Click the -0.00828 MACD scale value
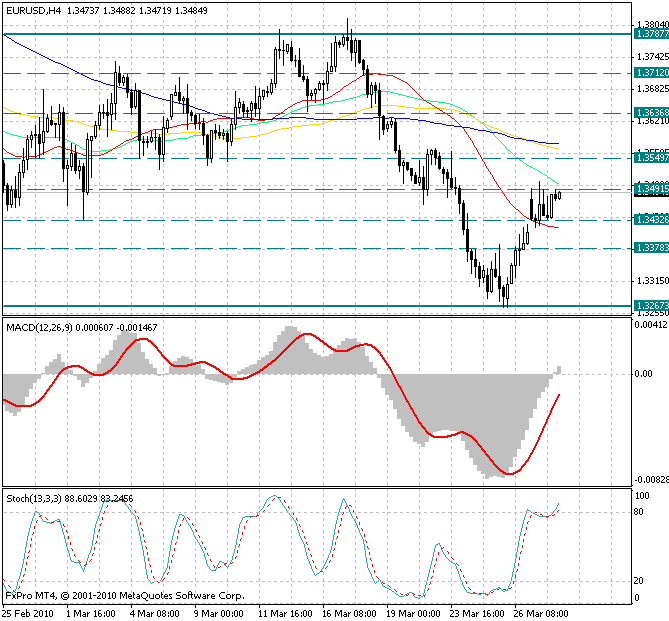 652,480
